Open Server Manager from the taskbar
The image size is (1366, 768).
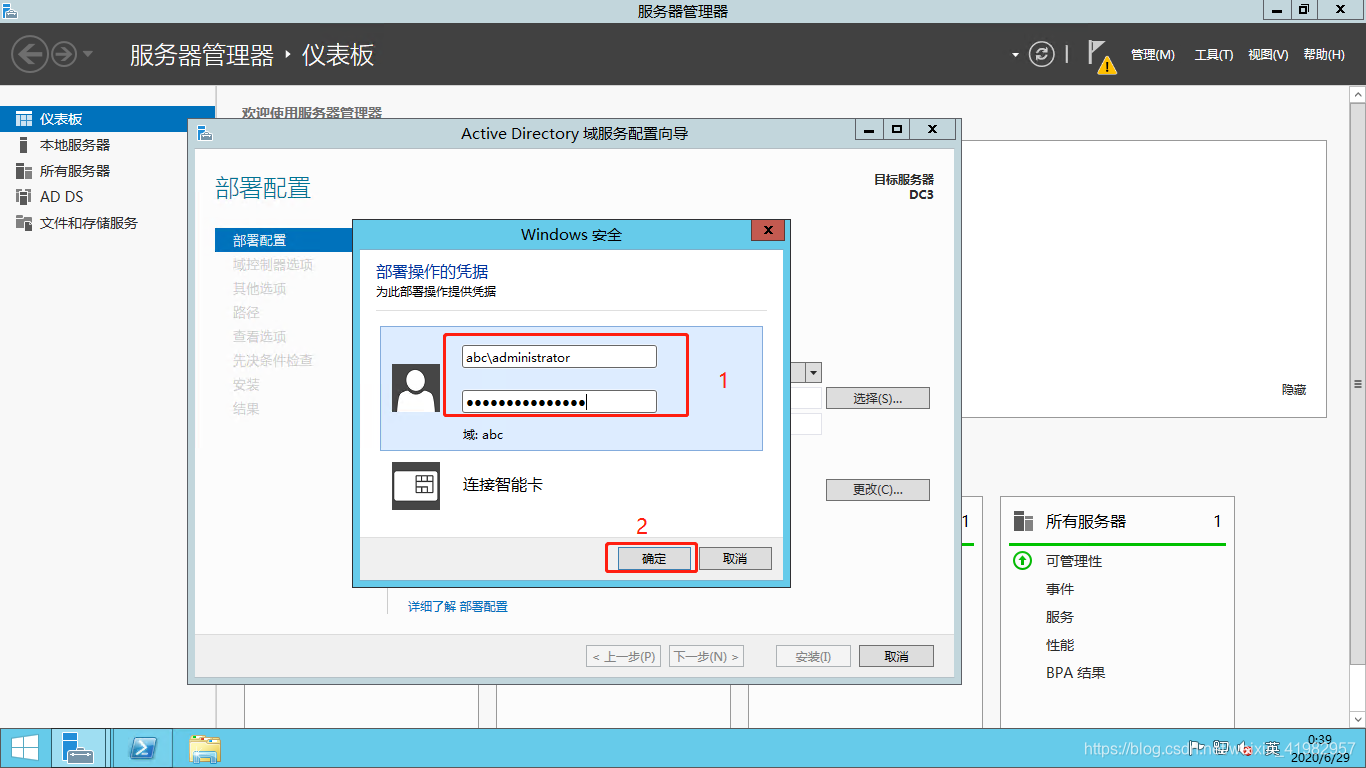pos(78,748)
